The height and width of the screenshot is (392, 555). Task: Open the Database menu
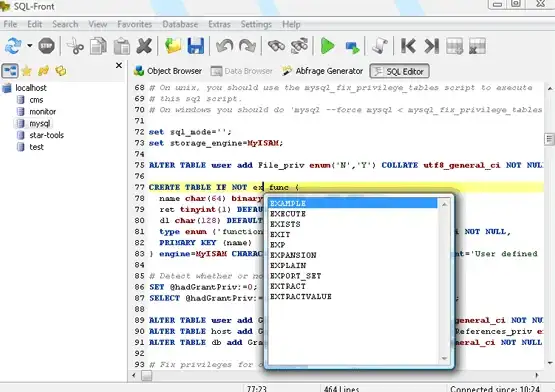coord(180,24)
